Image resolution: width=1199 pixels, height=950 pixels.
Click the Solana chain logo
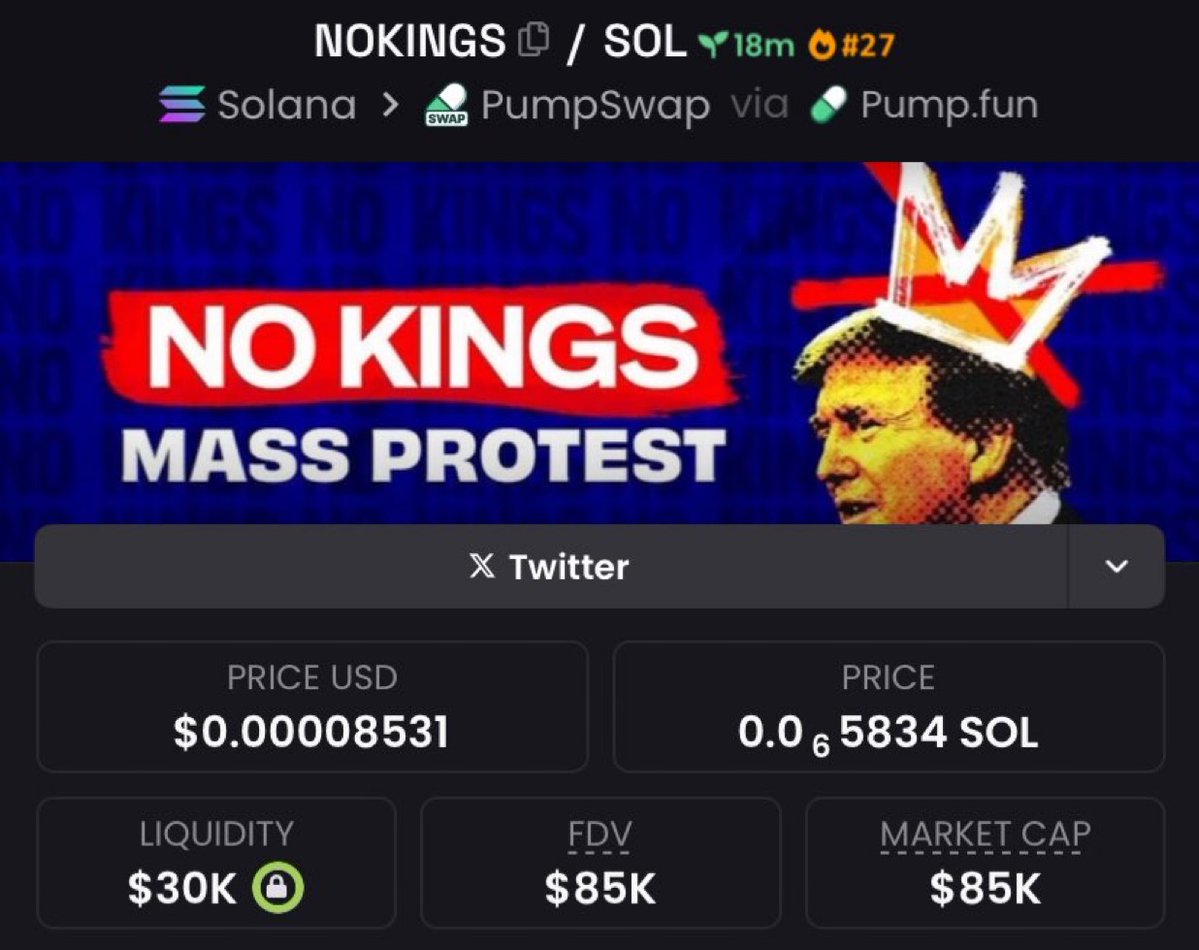coord(182,104)
